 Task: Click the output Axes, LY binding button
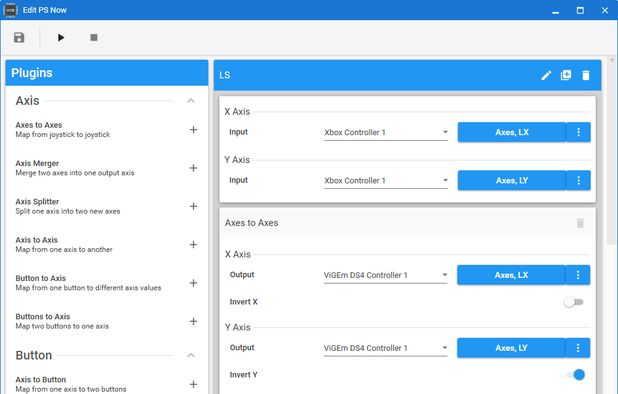(x=511, y=348)
